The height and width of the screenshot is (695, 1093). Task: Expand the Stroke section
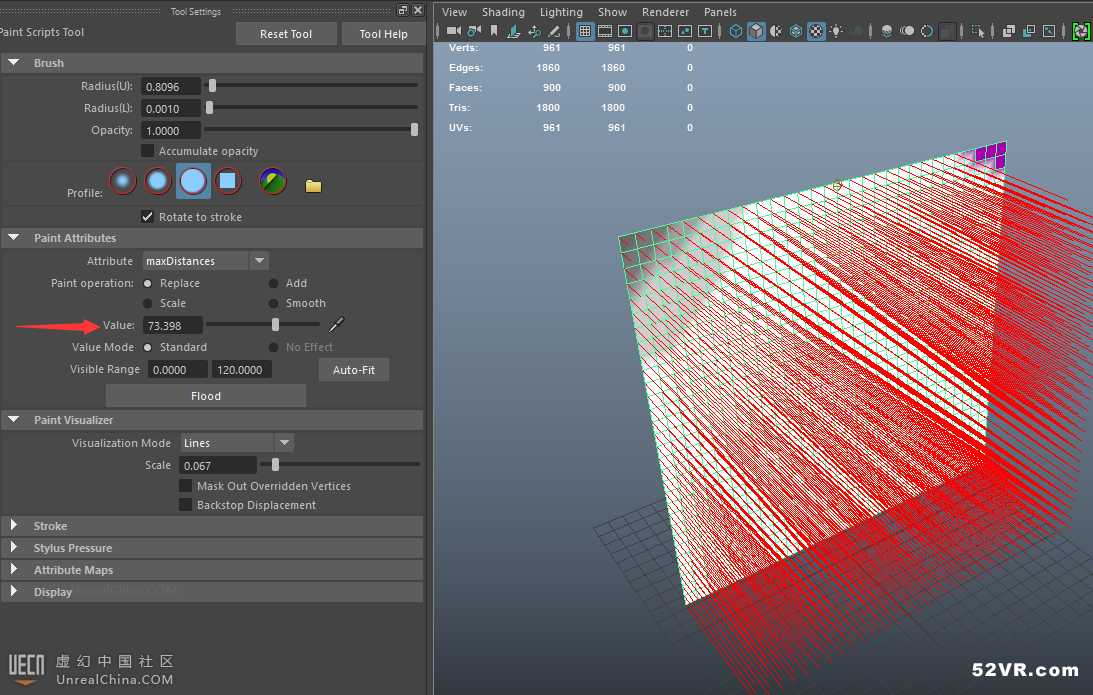click(13, 526)
